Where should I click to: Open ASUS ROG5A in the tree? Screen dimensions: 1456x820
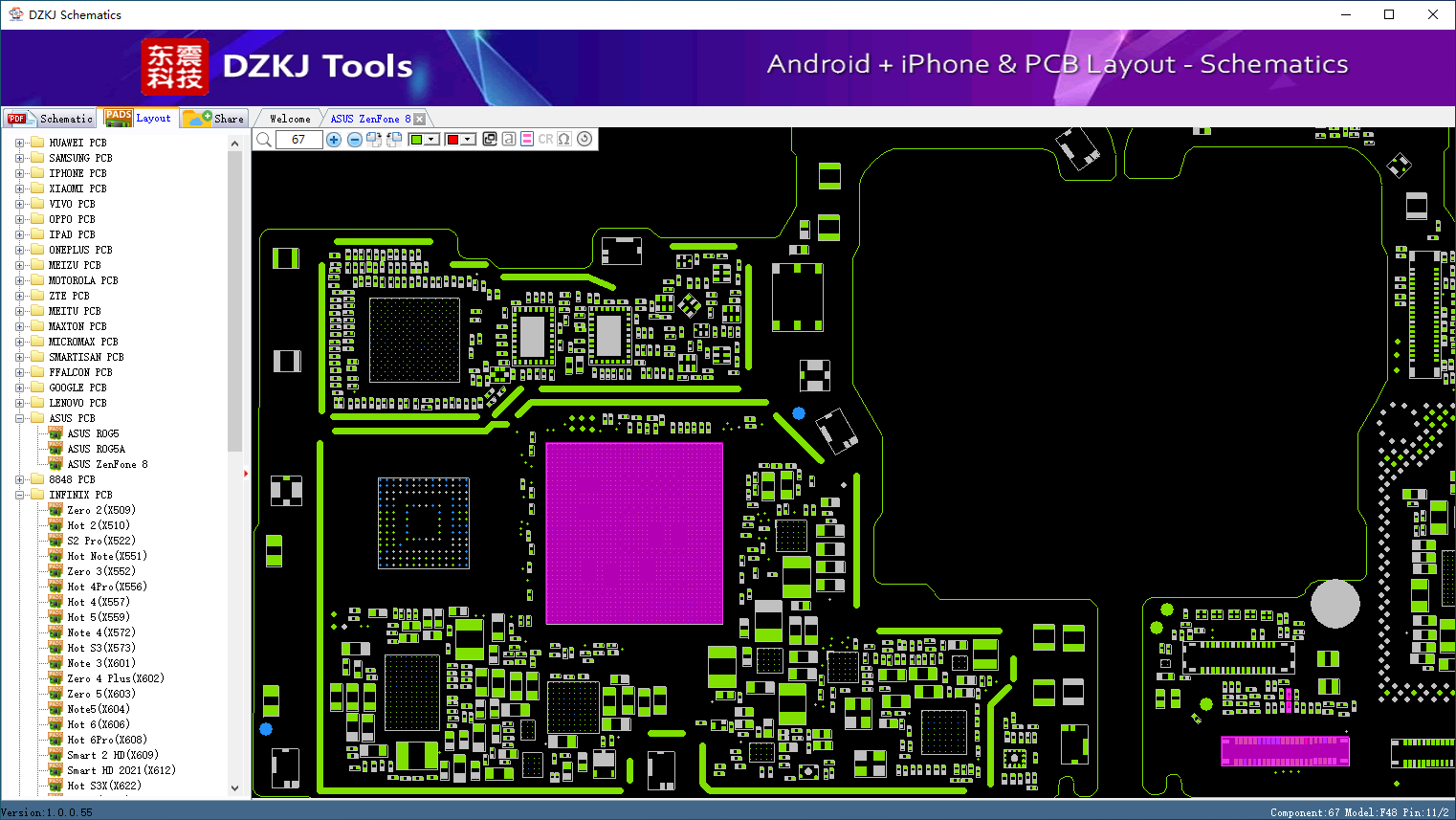[x=96, y=449]
